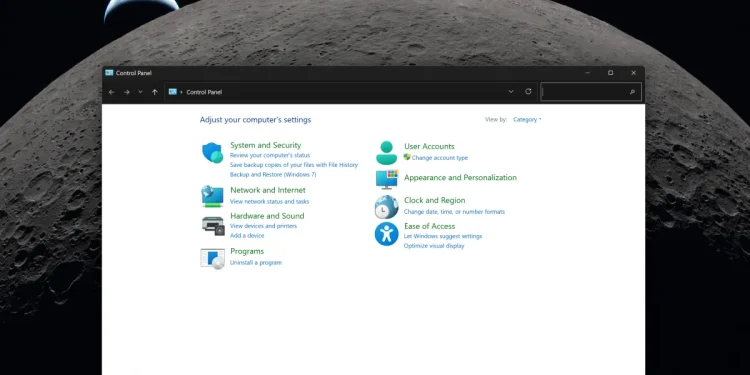Click Optimize visual display
The height and width of the screenshot is (375, 750).
[434, 246]
